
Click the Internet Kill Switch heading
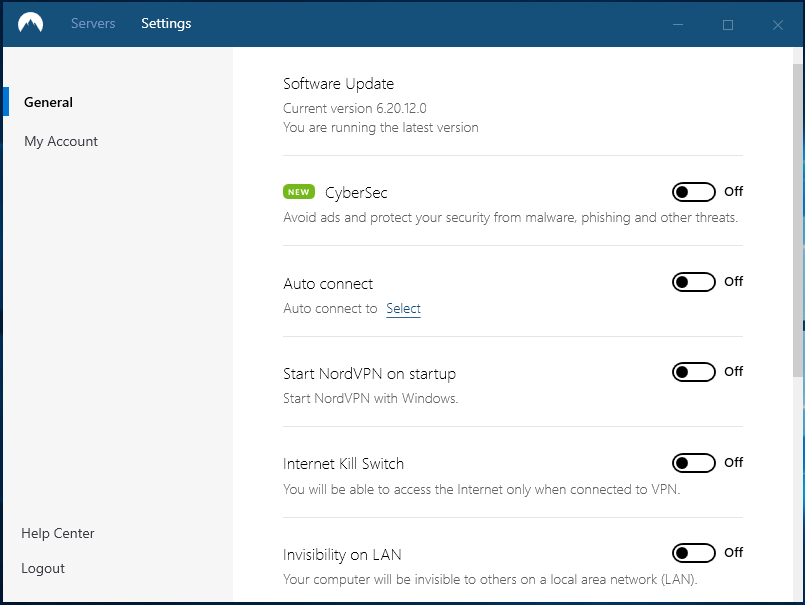pyautogui.click(x=343, y=464)
